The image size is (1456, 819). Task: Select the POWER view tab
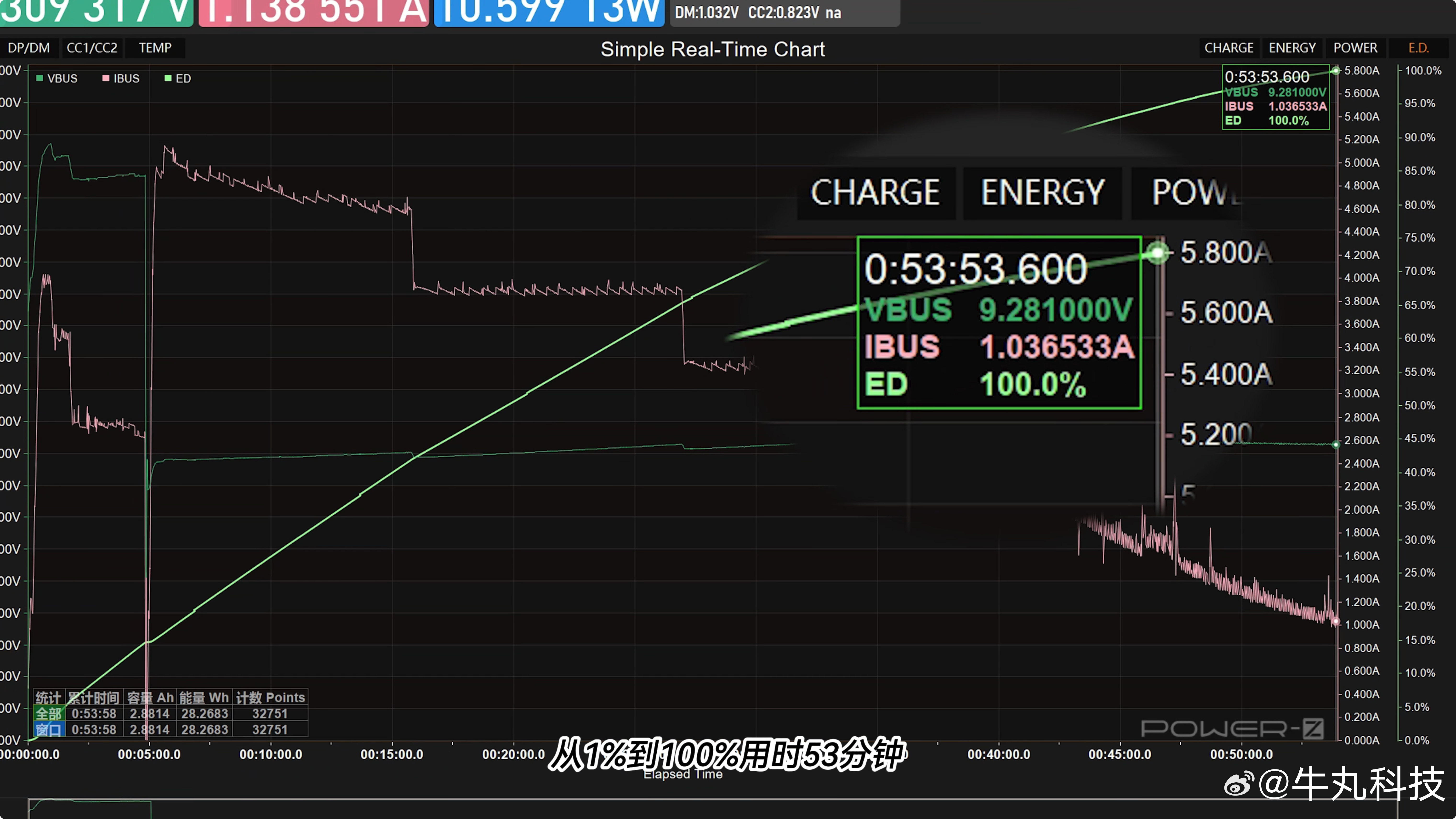[1355, 48]
